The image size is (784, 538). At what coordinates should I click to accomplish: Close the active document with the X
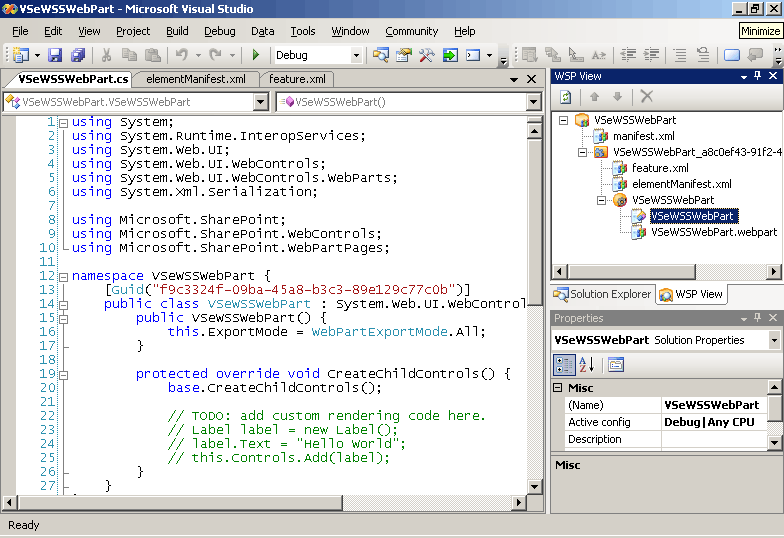[x=532, y=79]
